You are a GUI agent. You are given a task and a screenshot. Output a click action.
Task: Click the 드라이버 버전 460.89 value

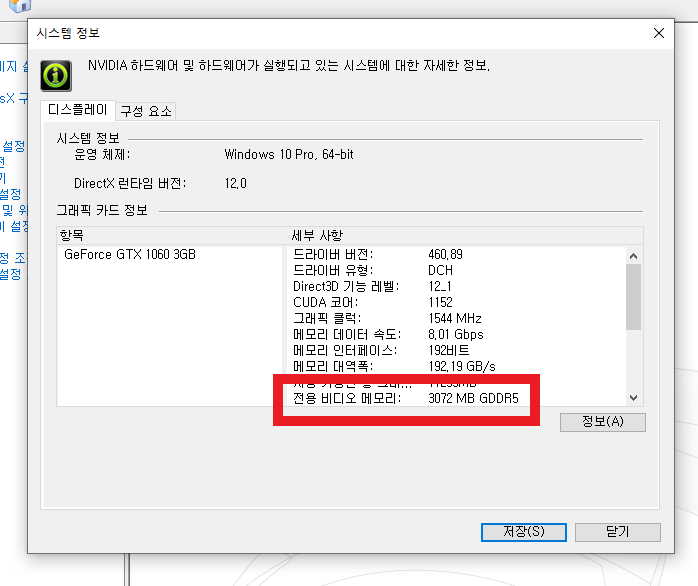click(x=445, y=254)
